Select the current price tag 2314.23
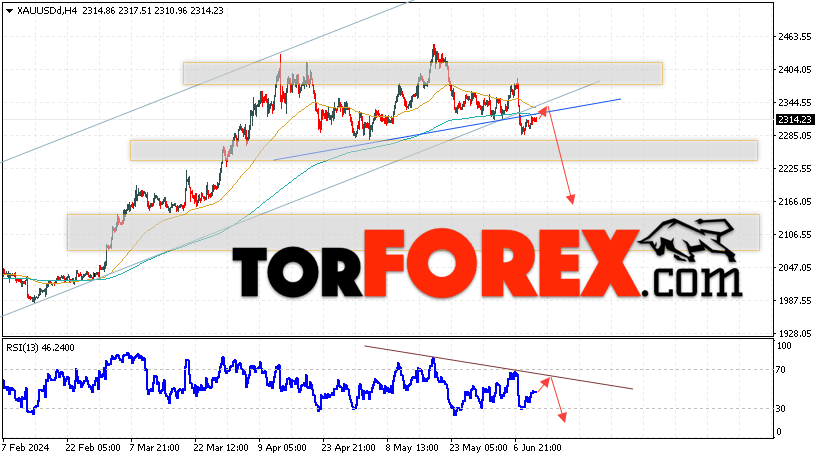The width and height of the screenshot is (819, 459). [794, 120]
